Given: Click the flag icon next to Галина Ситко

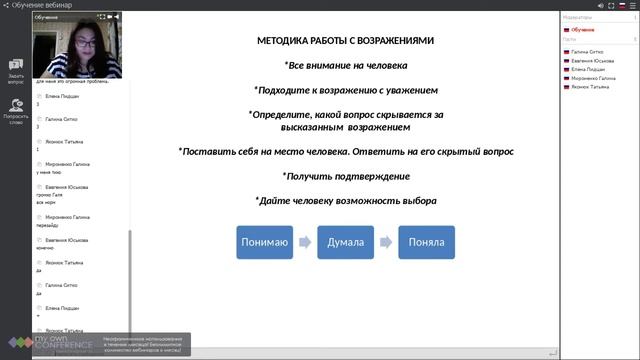Looking at the screenshot, I should pos(567,52).
